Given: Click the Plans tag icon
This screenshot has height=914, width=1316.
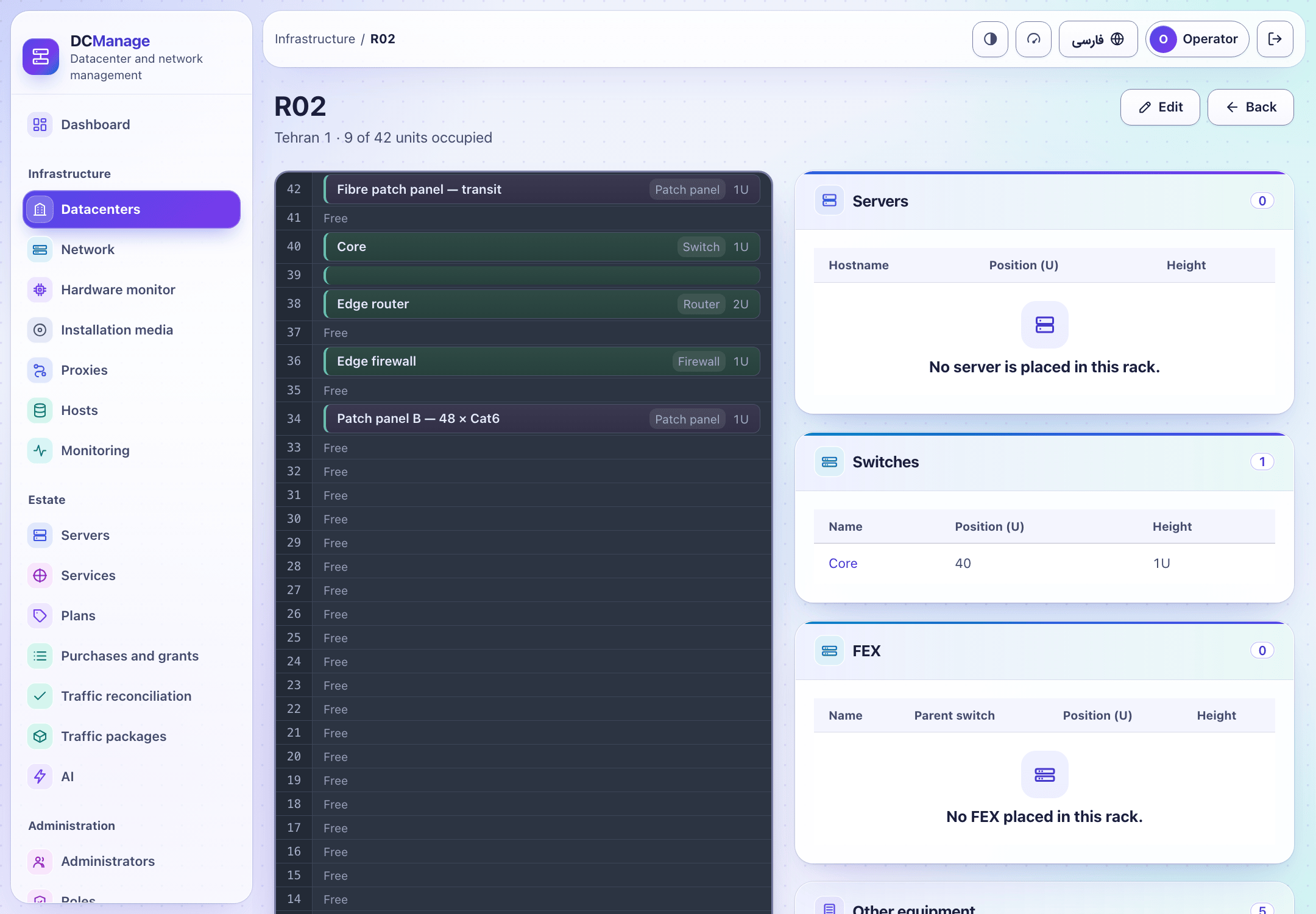Looking at the screenshot, I should coord(40,615).
